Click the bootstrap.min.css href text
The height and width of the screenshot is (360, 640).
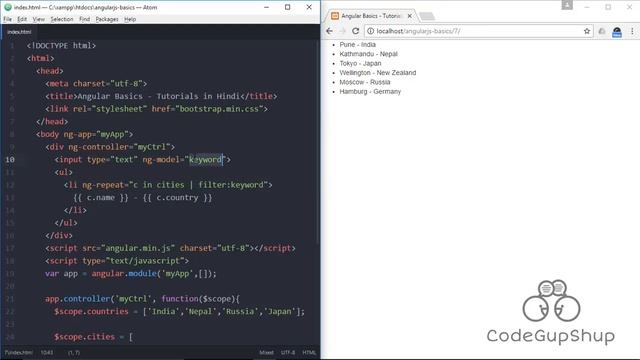[x=219, y=109]
